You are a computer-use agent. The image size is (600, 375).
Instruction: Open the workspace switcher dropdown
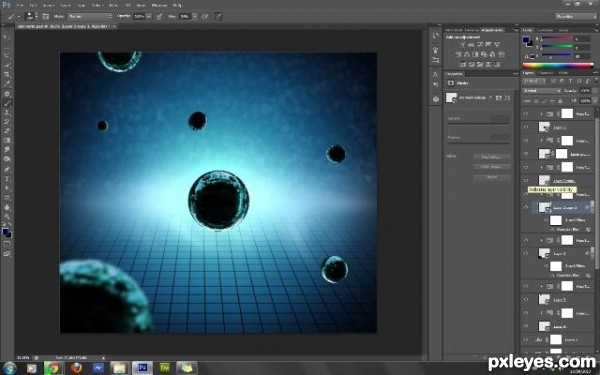click(575, 16)
